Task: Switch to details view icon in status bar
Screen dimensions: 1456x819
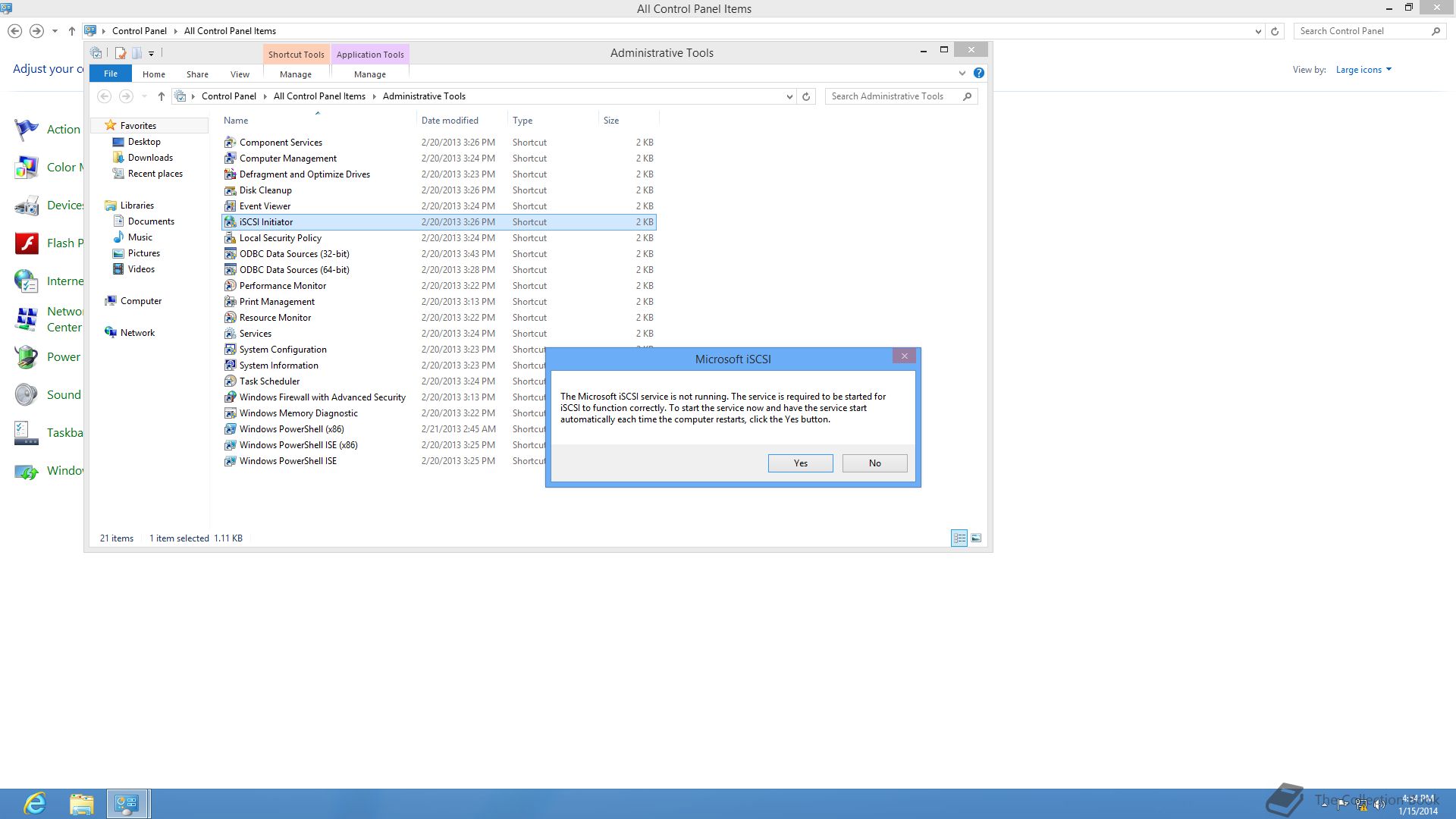Action: coord(959,538)
